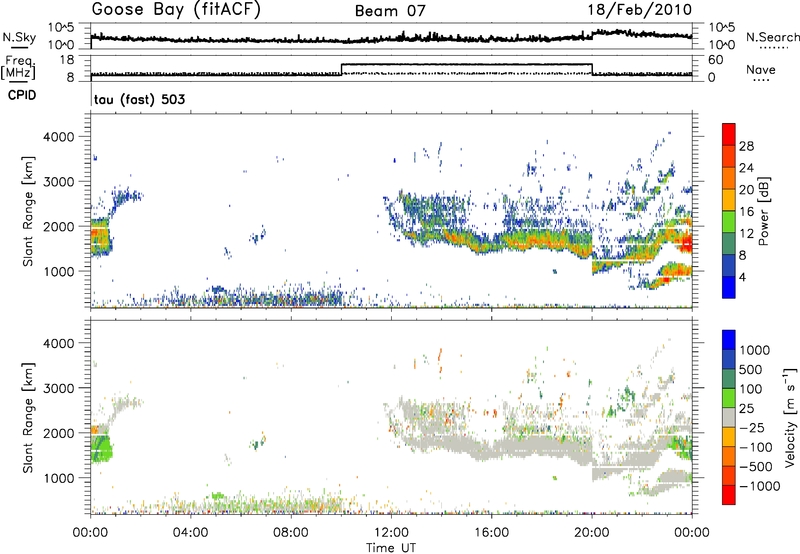
Task: Pick the red segment below -1000 on Velocity colorbar
Action: tap(729, 495)
